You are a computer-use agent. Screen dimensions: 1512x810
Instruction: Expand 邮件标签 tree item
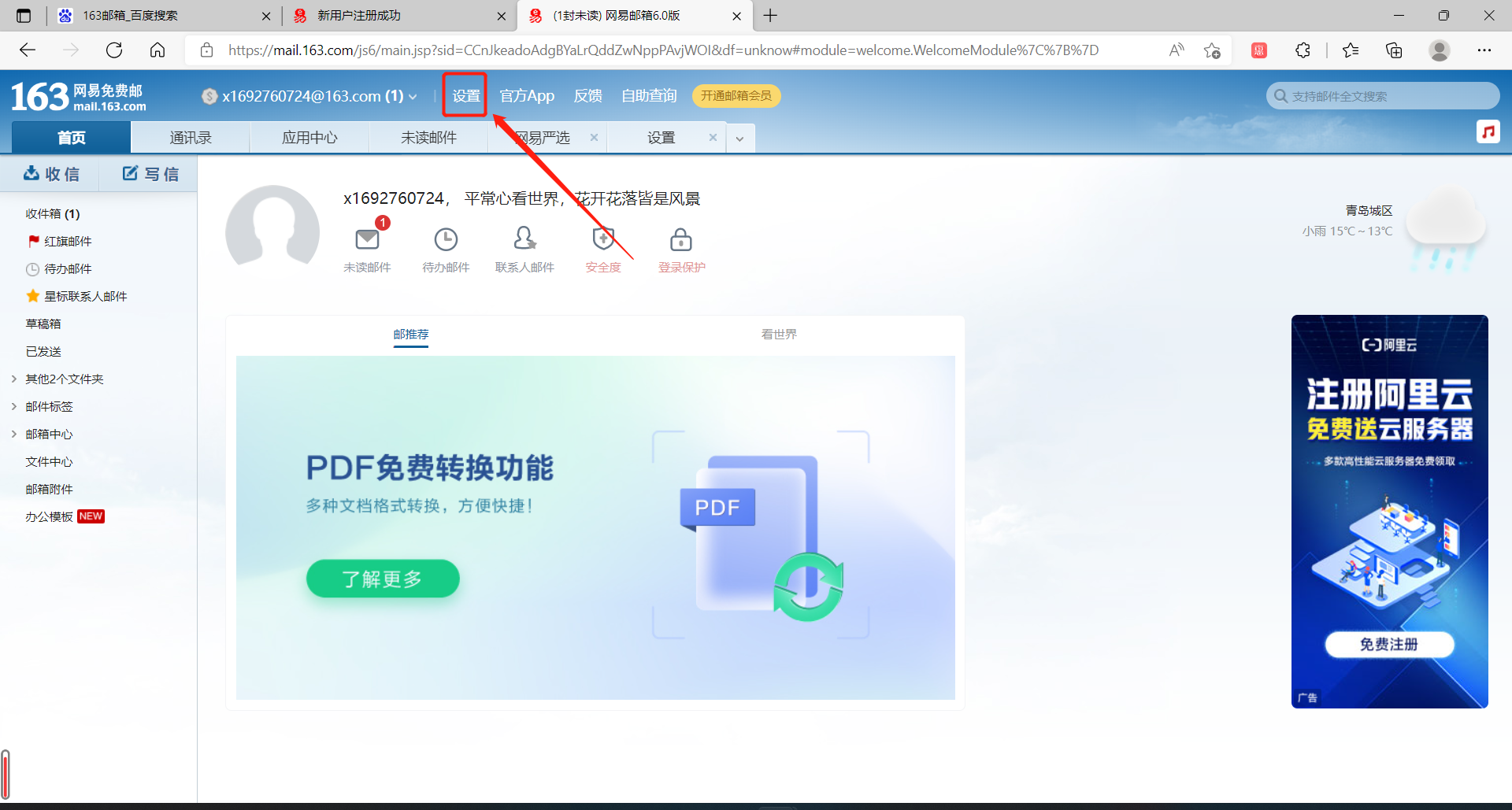click(14, 406)
